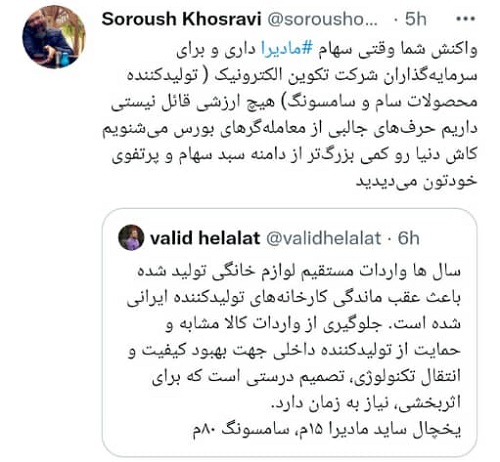The image size is (500, 462).
Task: Click the 6h quoted tweet timestamp
Action: [409, 238]
